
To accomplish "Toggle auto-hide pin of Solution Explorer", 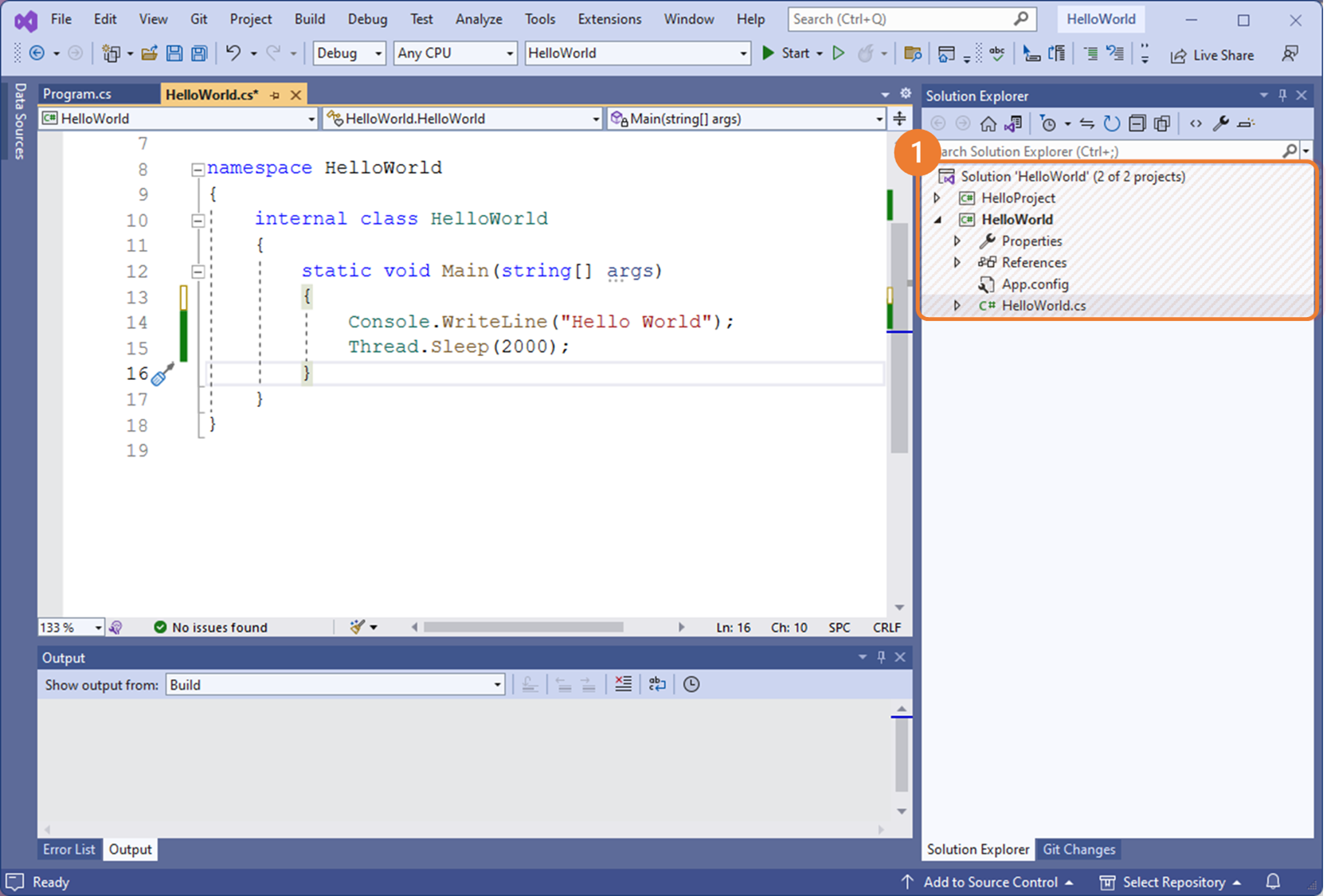I will 1282,96.
